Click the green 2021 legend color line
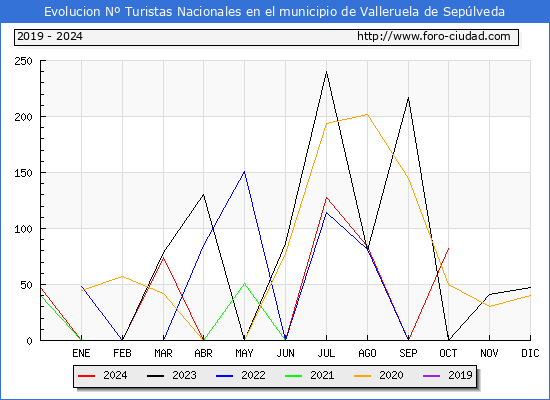The image size is (550, 400). point(294,376)
